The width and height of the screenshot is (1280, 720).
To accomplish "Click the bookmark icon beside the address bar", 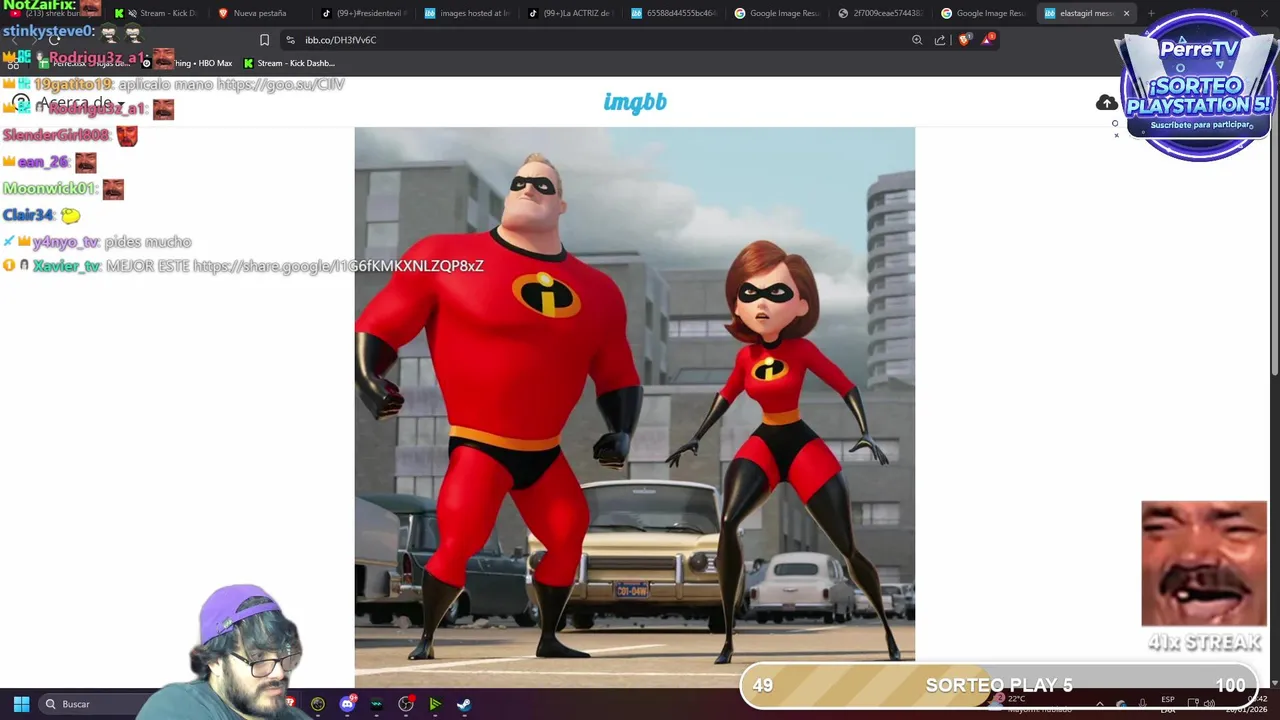I will click(264, 40).
